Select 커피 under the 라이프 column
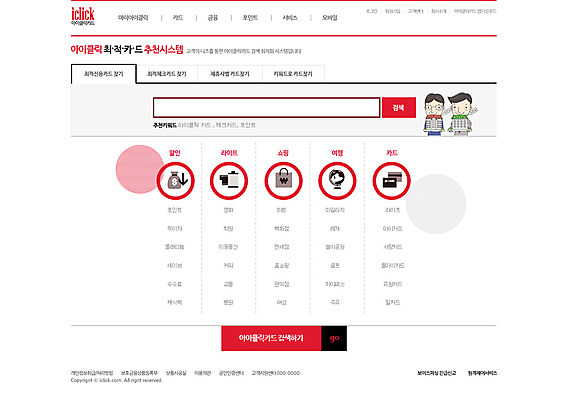The height and width of the screenshot is (400, 569). click(x=228, y=265)
